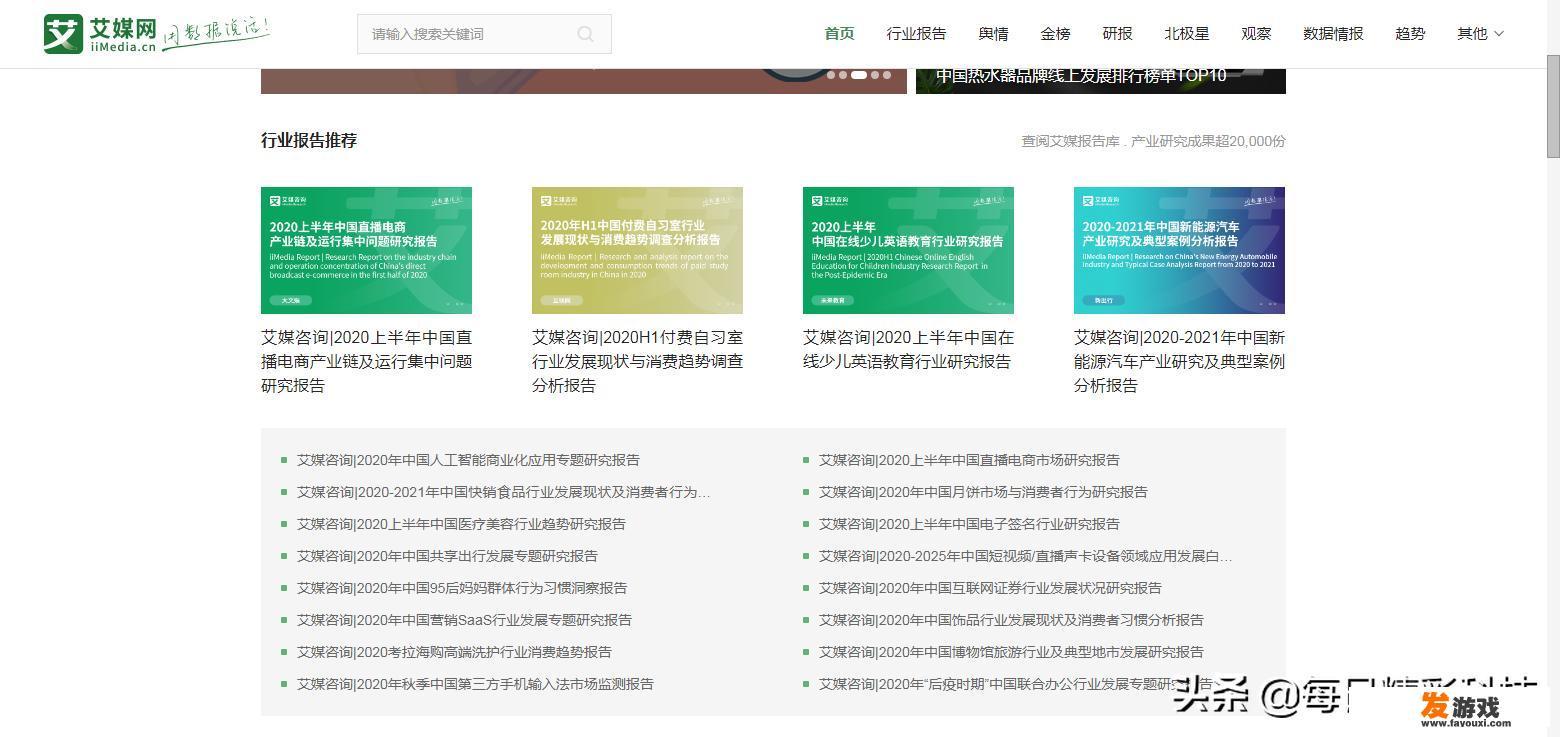This screenshot has height=737, width=1560.
Task: Open title link 2020上半年中国直播电商产业链及运行集中问题研究报告
Action: click(366, 361)
